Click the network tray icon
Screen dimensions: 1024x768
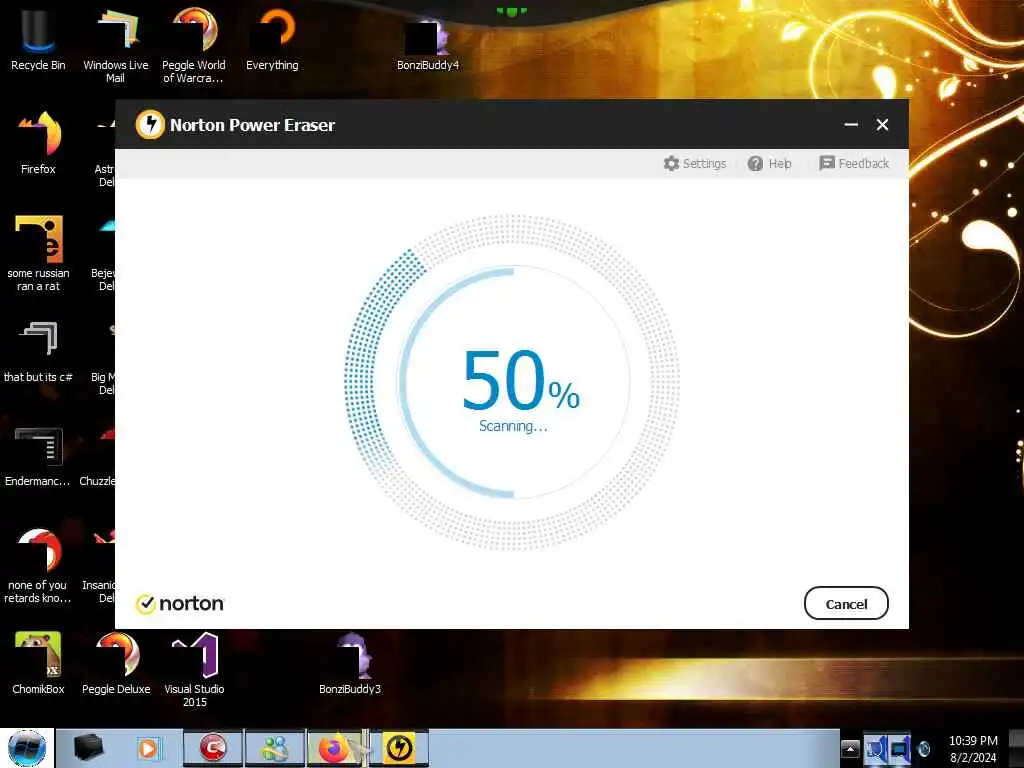tap(898, 749)
